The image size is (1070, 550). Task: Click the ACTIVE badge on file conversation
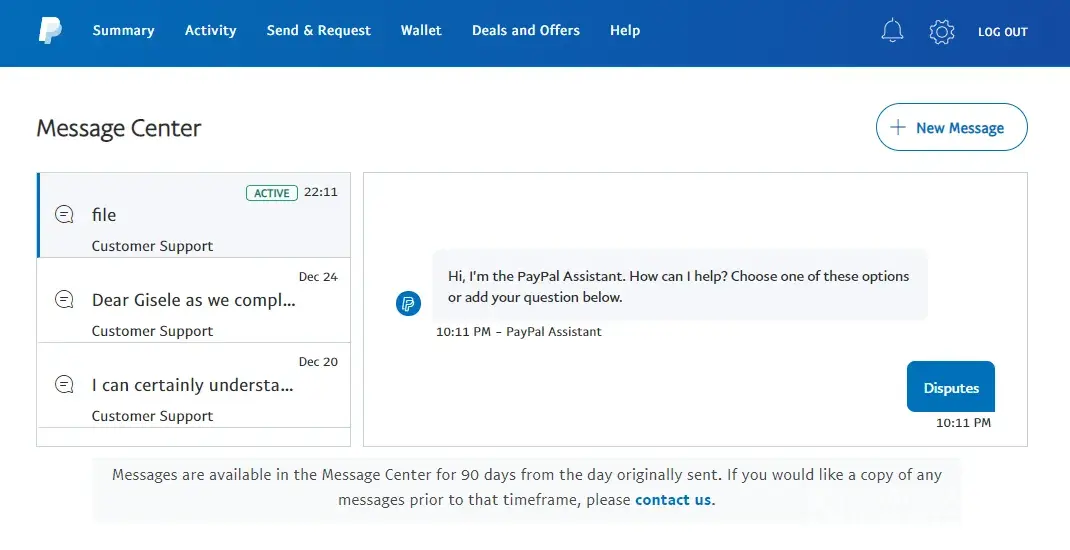click(271, 193)
